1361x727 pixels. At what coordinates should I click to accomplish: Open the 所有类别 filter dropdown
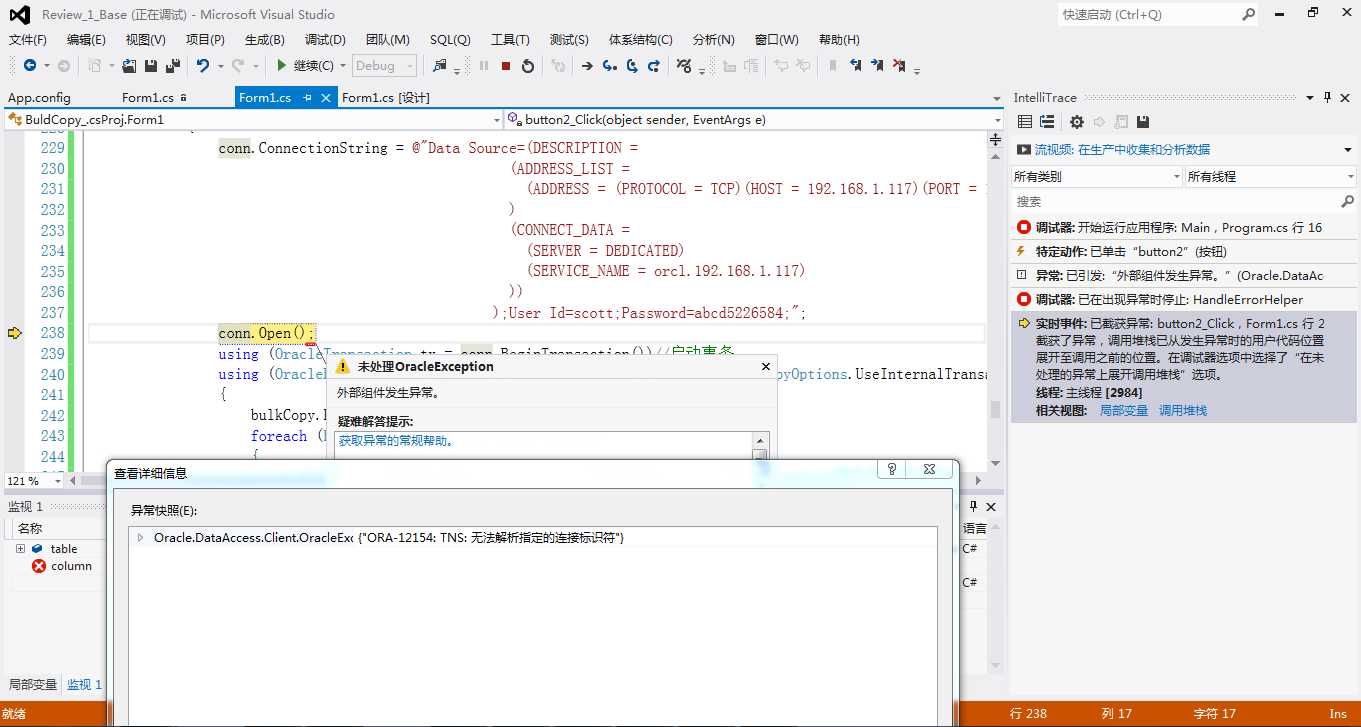pyautogui.click(x=1096, y=177)
